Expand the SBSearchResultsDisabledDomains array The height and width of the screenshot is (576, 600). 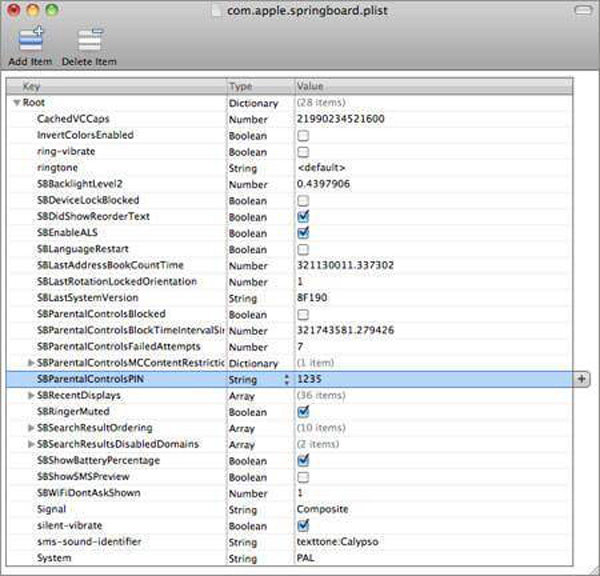(31, 444)
